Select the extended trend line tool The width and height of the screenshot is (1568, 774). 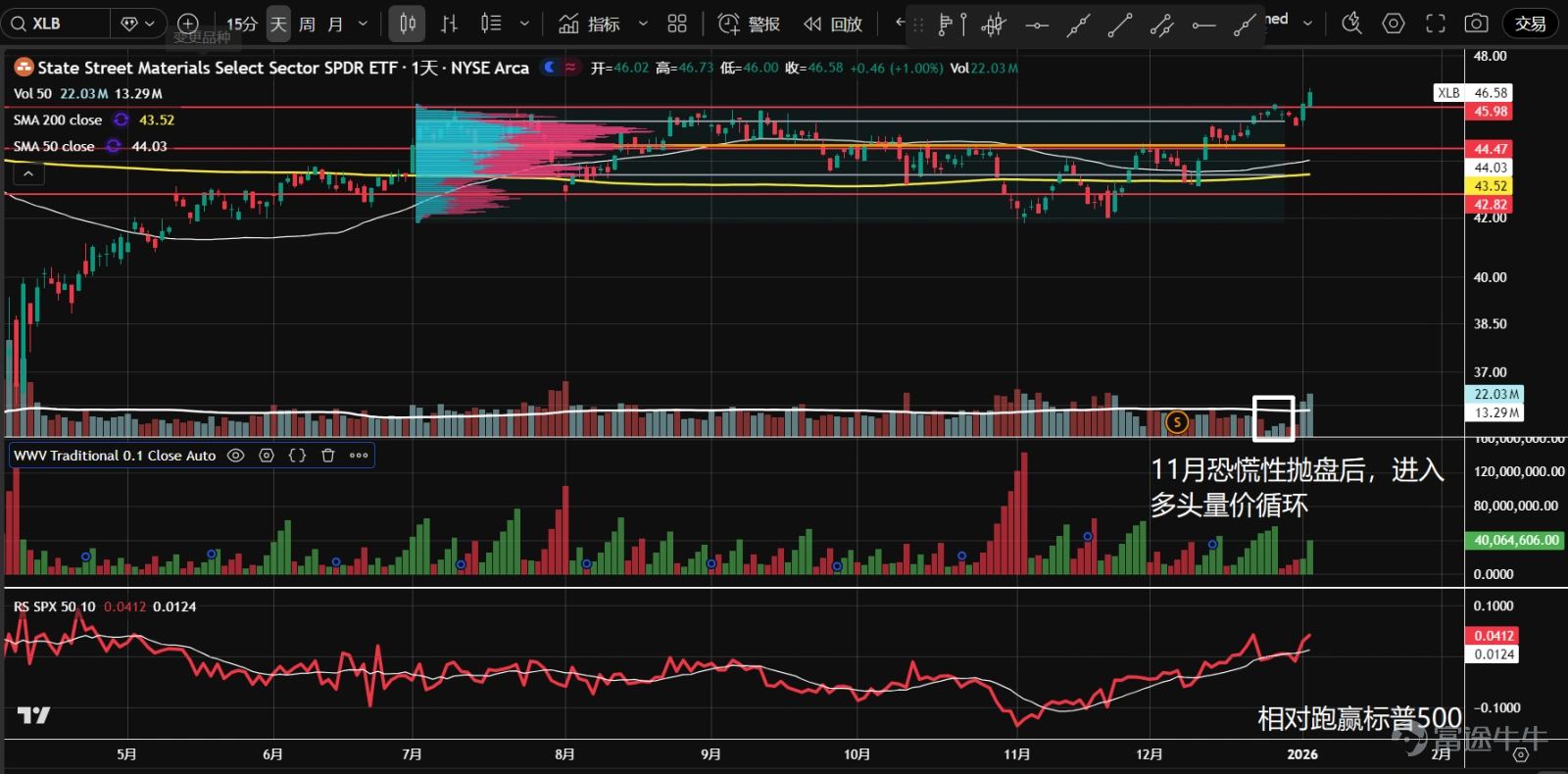tap(1079, 24)
